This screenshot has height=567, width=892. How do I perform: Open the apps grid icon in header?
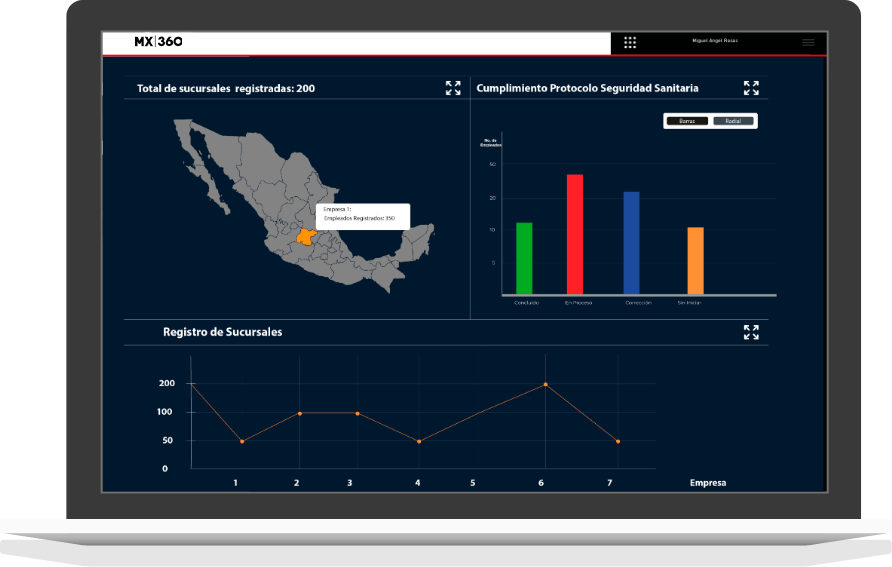[x=630, y=42]
